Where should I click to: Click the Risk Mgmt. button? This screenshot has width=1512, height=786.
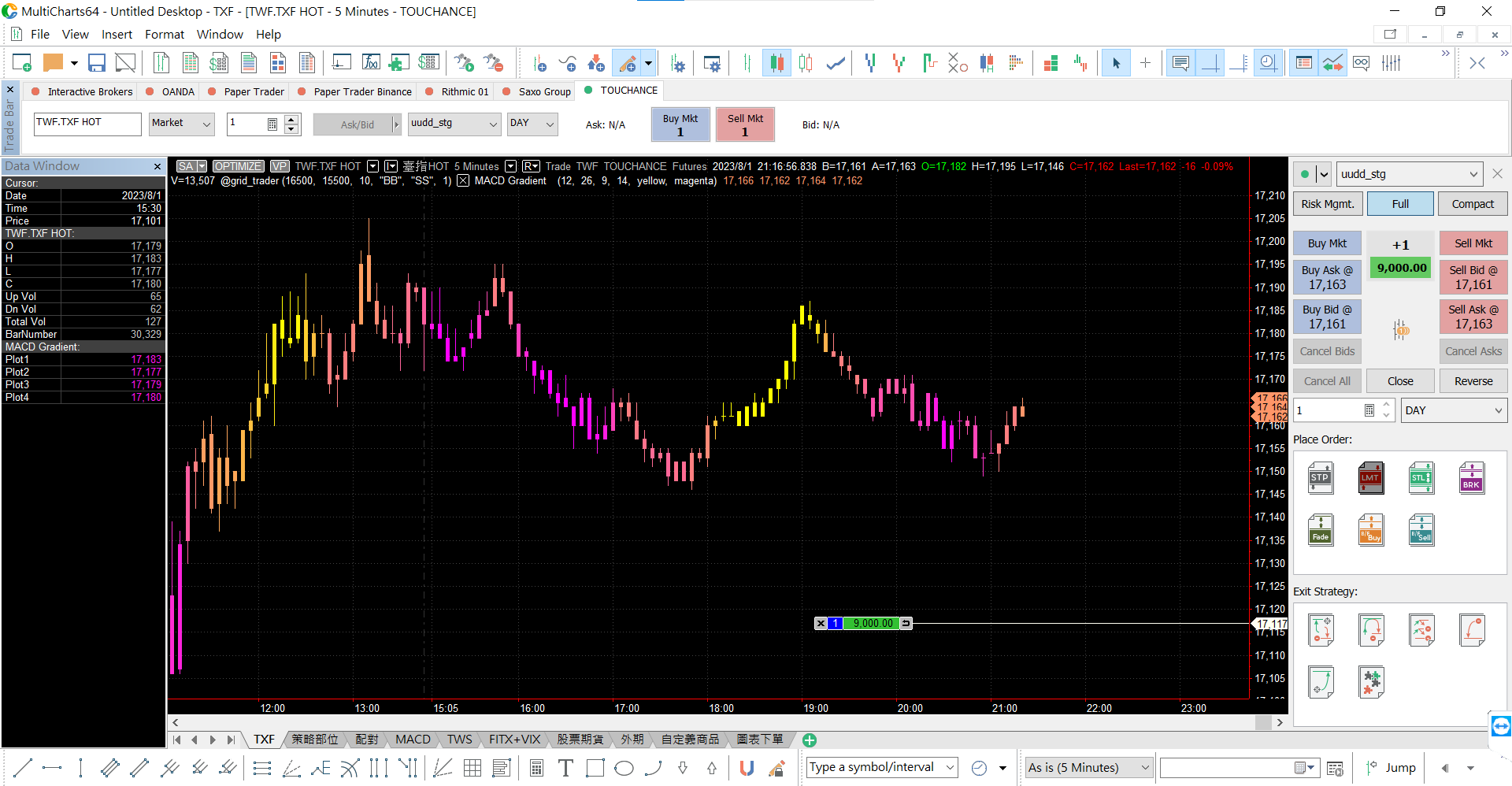click(1327, 204)
